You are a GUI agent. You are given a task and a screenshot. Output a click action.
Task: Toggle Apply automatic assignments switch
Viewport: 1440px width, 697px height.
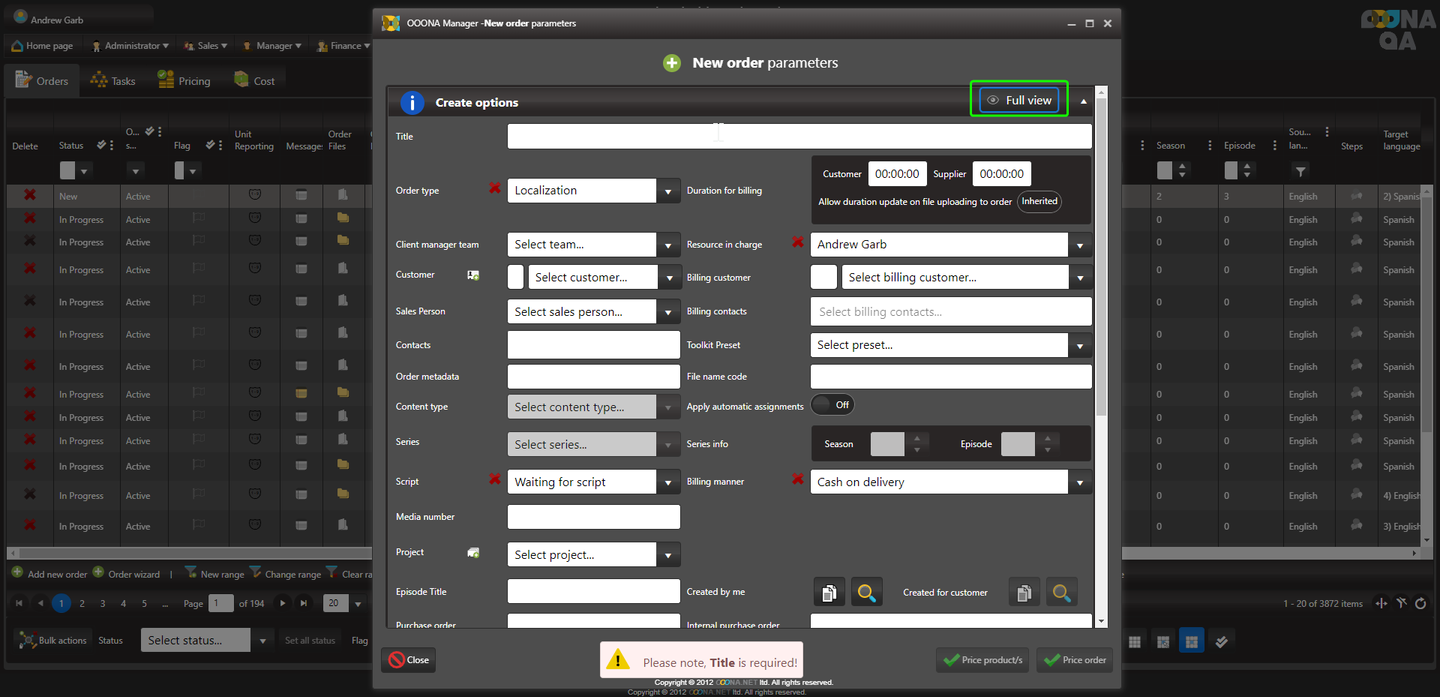[x=832, y=405]
